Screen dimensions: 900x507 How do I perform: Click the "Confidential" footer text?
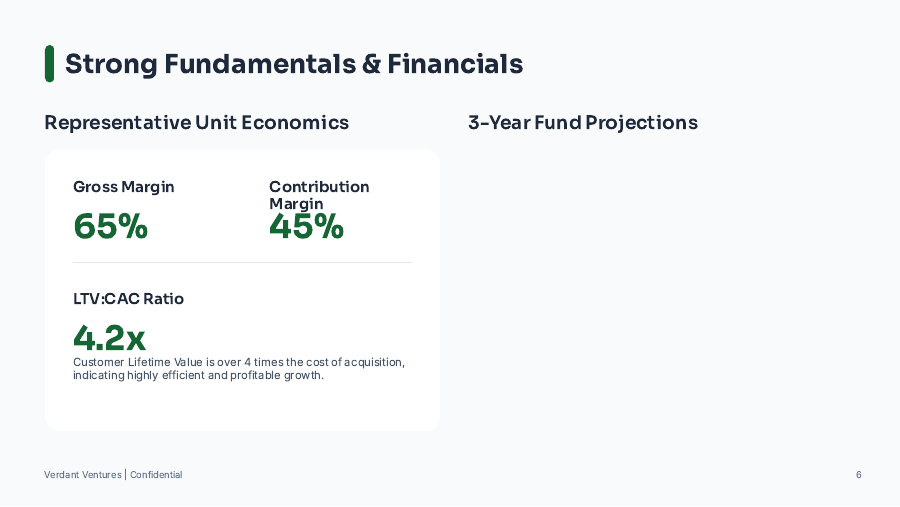156,475
